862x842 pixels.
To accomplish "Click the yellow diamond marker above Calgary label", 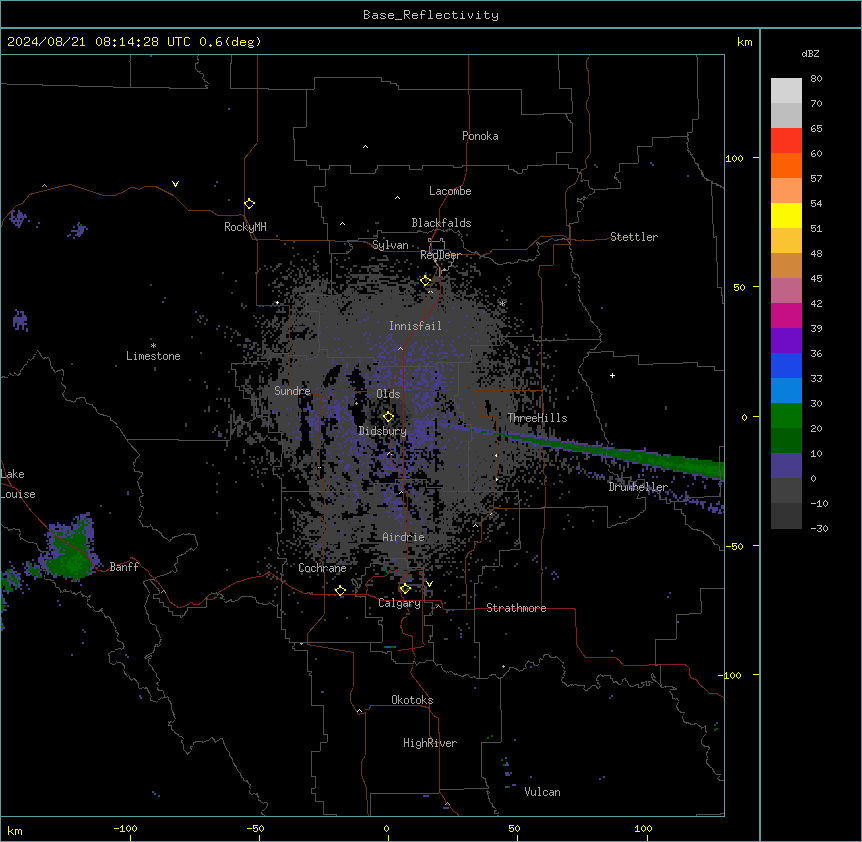I will click(x=405, y=589).
